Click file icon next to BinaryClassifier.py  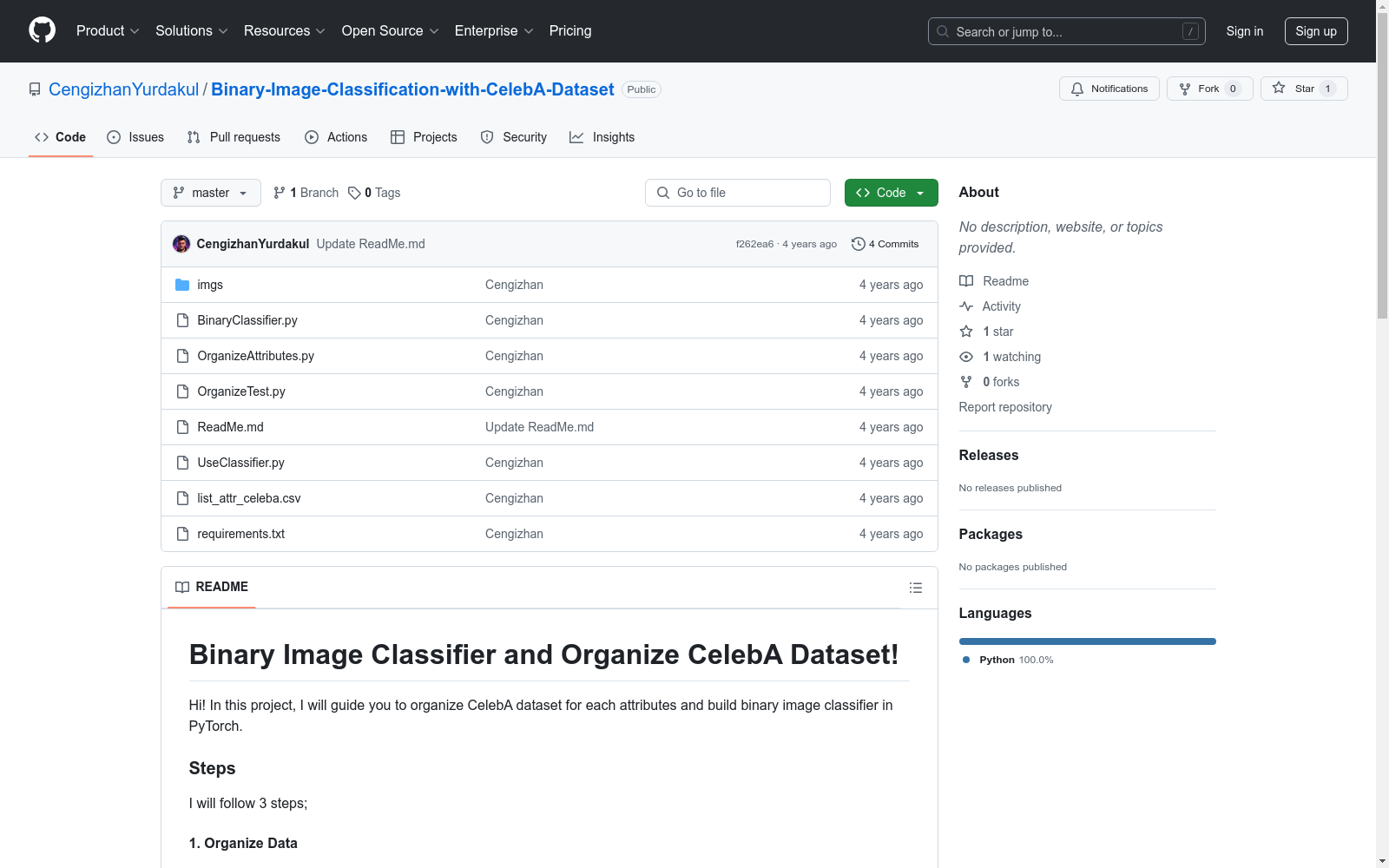tap(182, 320)
